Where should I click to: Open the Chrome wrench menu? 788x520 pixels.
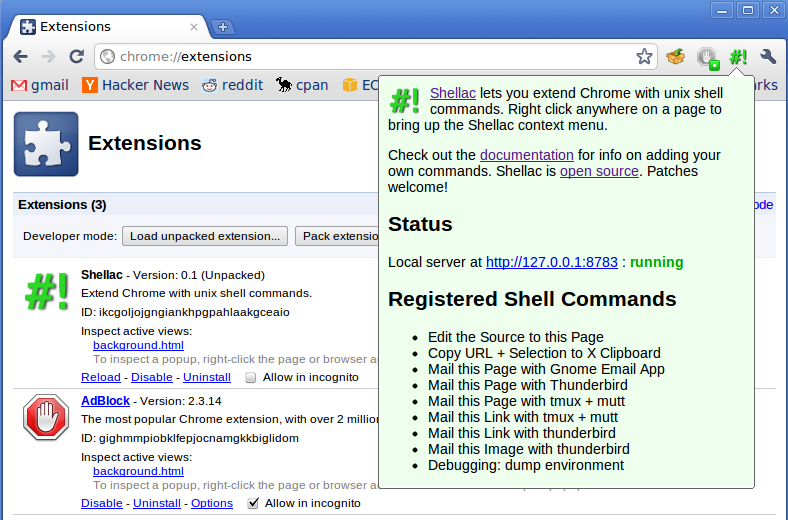768,56
